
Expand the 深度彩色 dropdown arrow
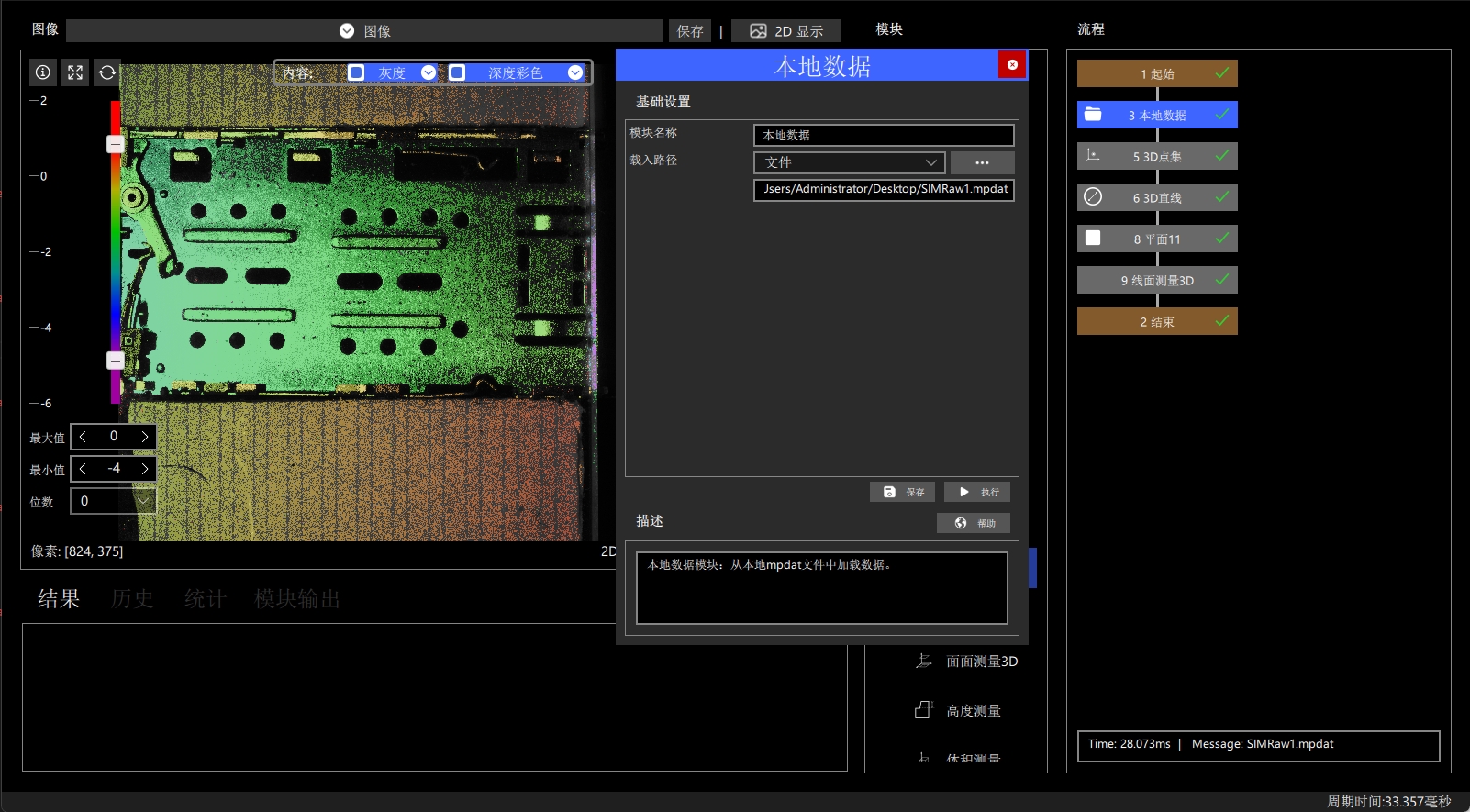575,72
